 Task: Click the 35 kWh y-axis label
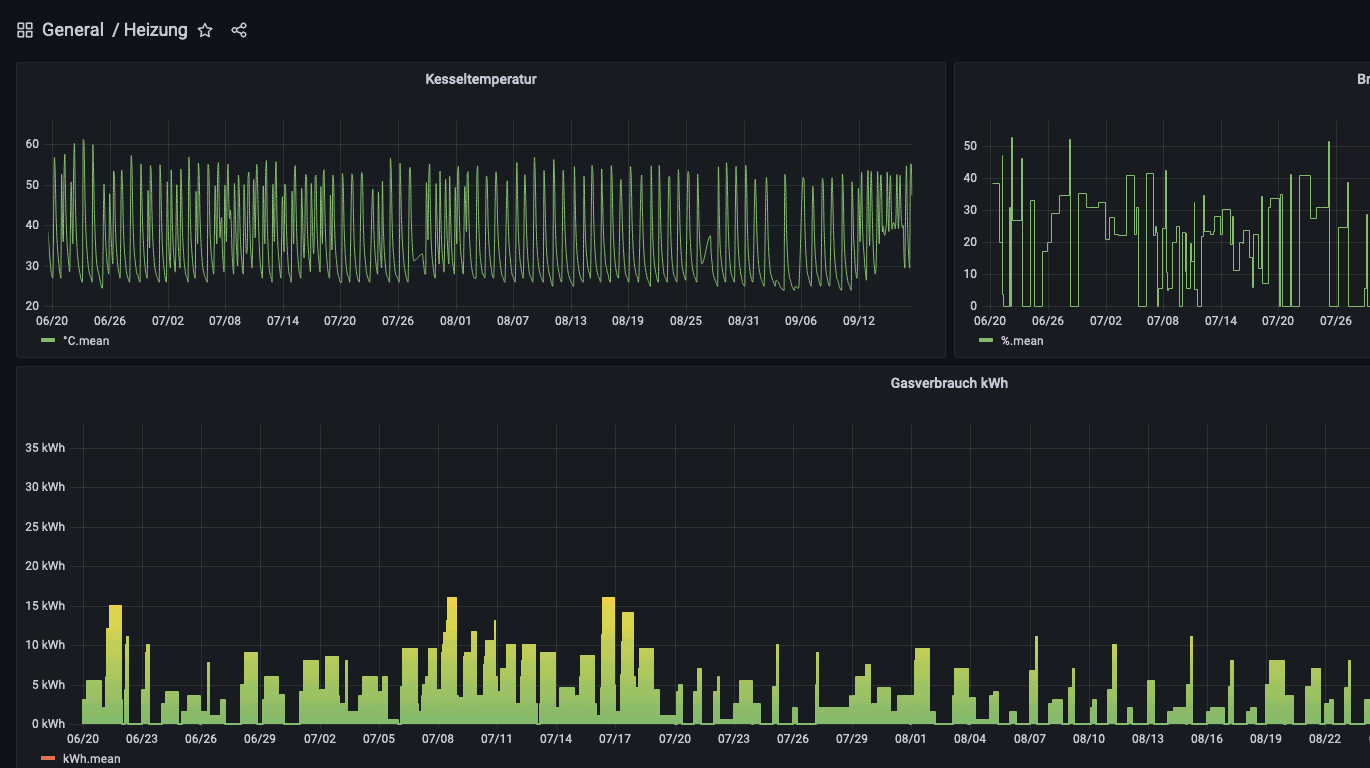coord(45,448)
